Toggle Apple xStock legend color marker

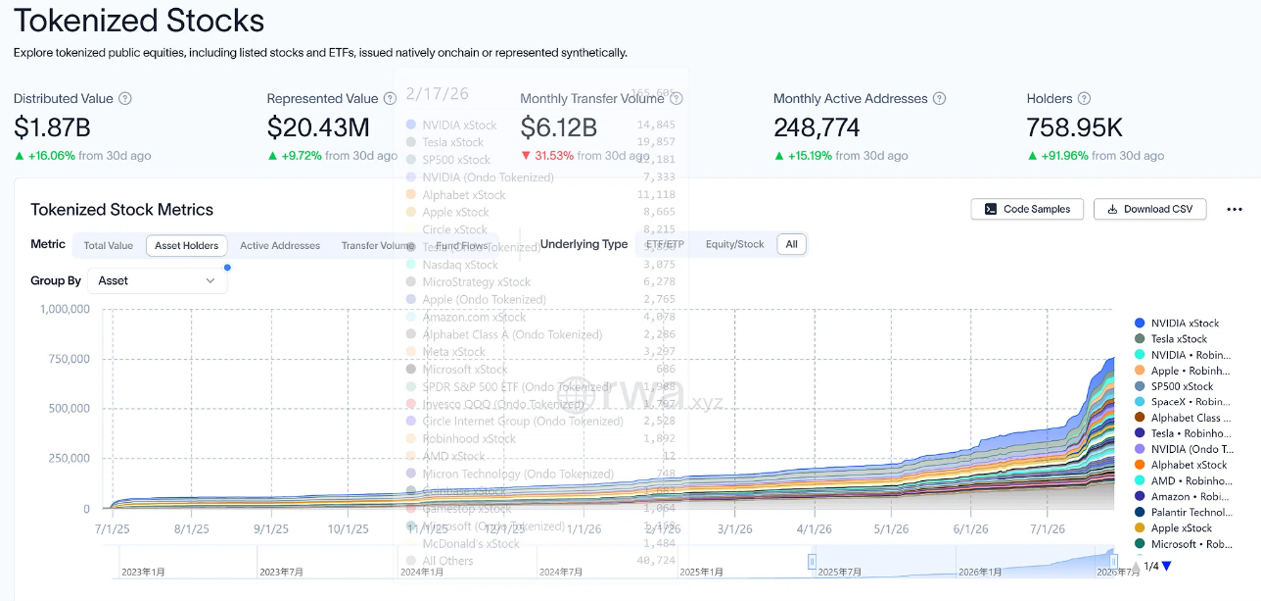click(x=1140, y=528)
